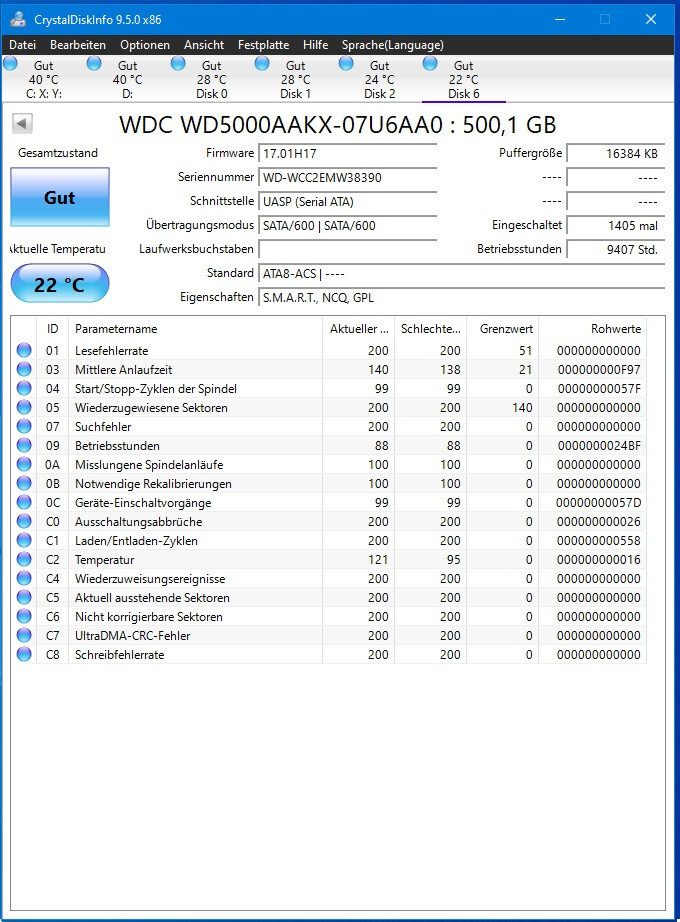The image size is (680, 922).
Task: Click status icon of UltraDMA-CRC-Fehler
Action: tap(24, 636)
